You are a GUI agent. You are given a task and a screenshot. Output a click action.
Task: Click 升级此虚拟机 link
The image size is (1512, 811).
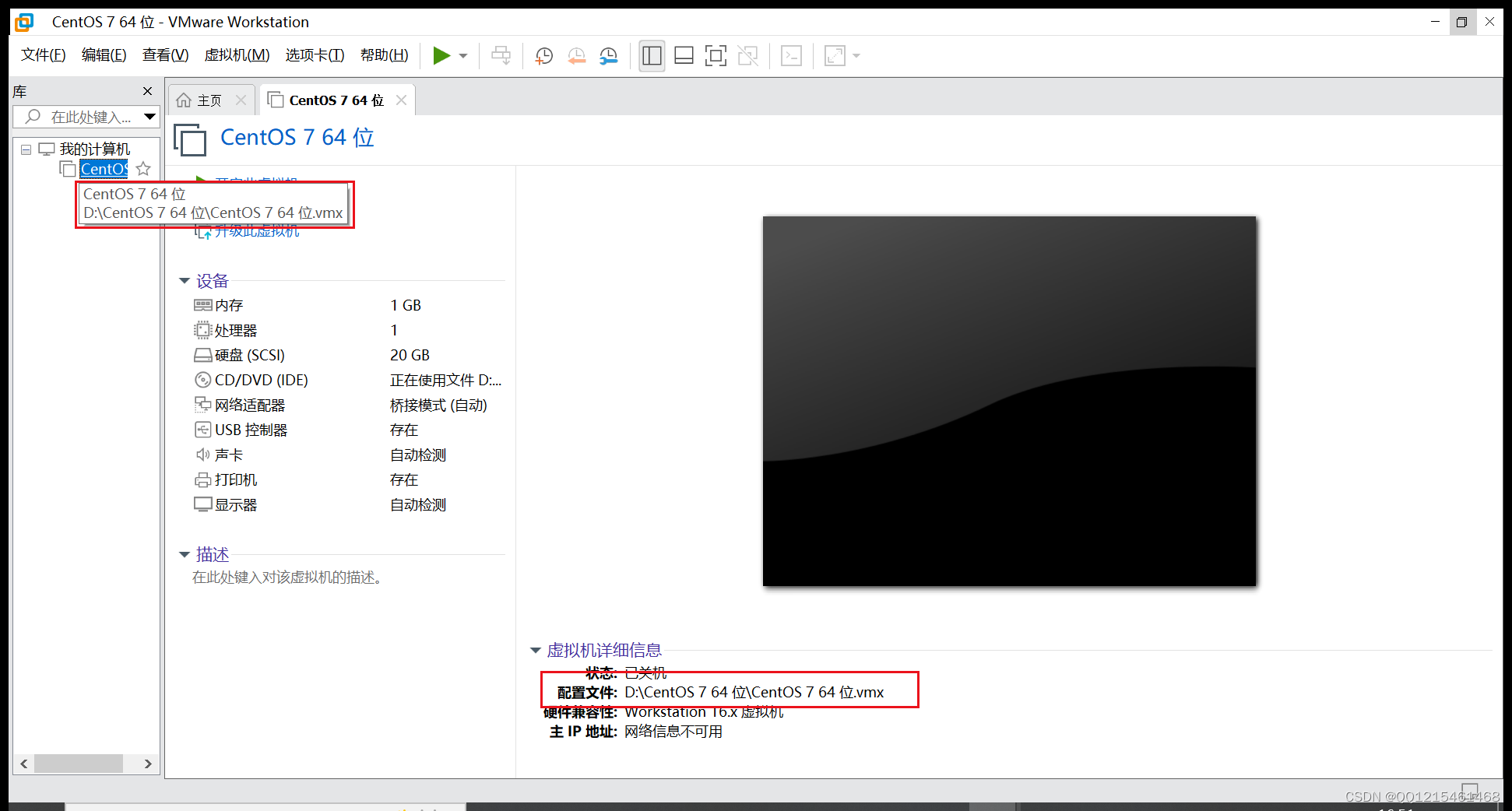click(x=256, y=231)
